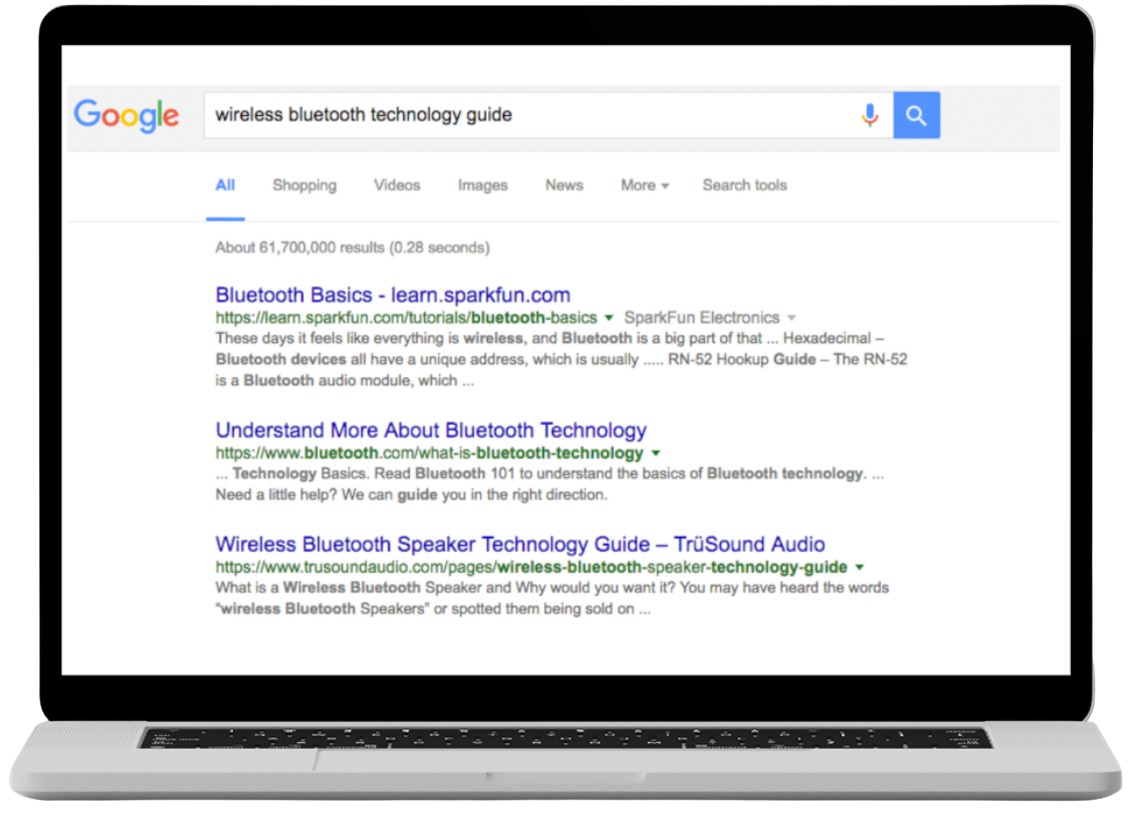Viewport: 1146px width, 816px height.
Task: Click the learn.sparkfun.com green URL
Action: [406, 317]
